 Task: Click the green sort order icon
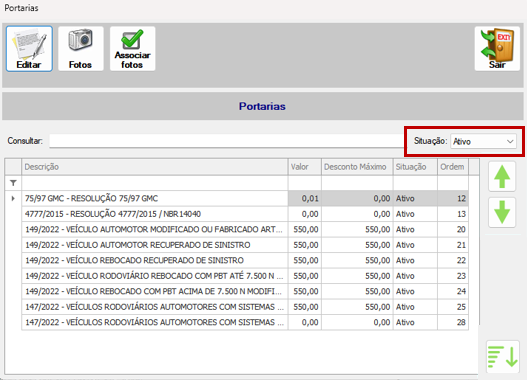point(502,357)
